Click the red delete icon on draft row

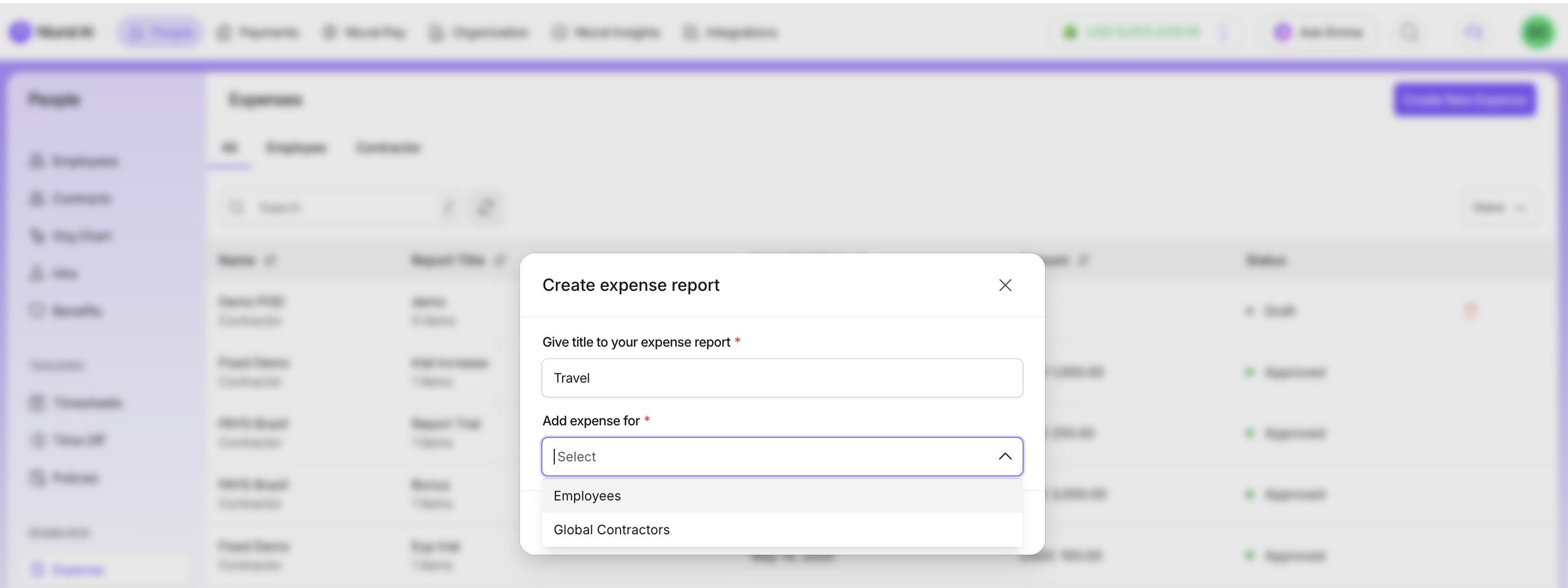(1470, 311)
